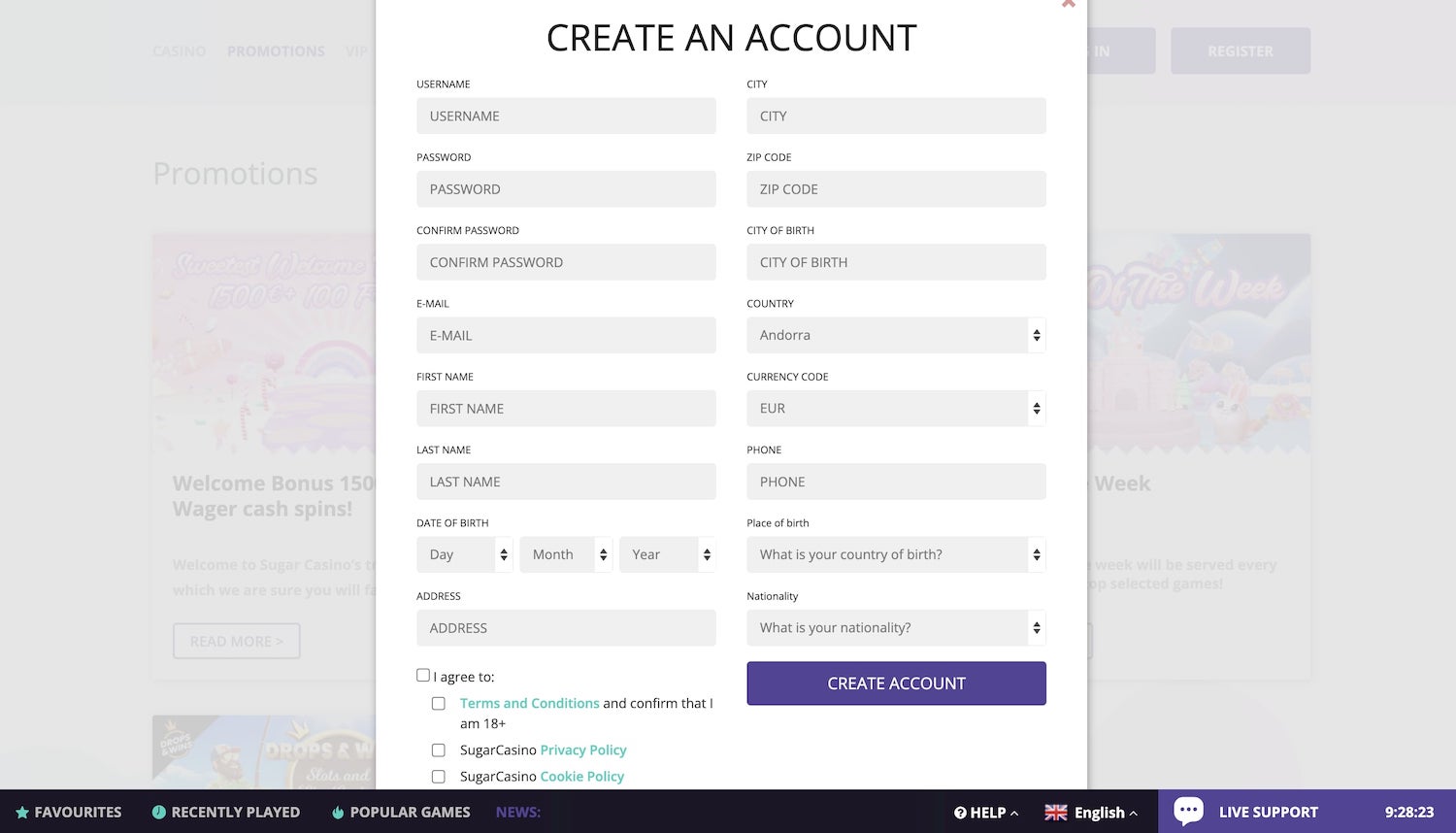Open the Promotions navigation item
The image size is (1456, 833).
[x=276, y=51]
